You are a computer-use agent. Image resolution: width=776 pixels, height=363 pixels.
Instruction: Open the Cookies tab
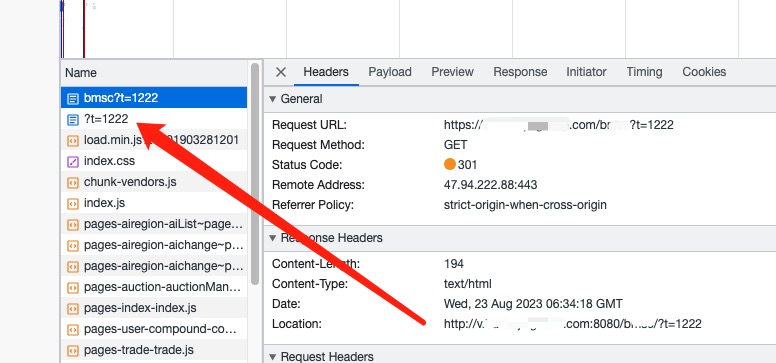pos(704,72)
